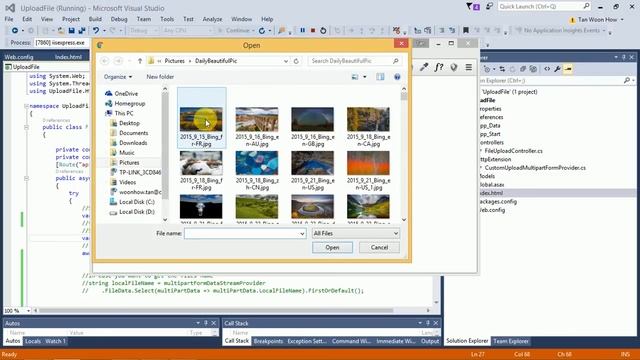Switch to the Output tab
Screen dimensions: 640x360
(x=430, y=341)
